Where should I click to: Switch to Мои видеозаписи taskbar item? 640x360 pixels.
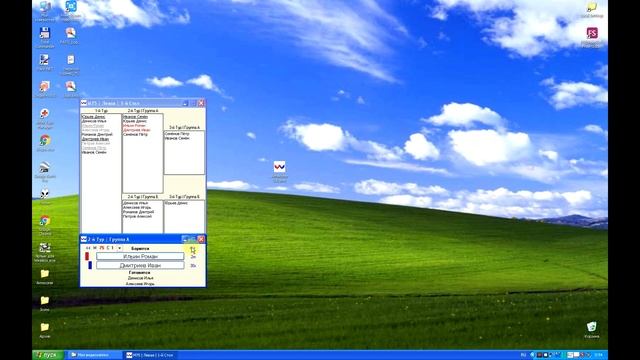[x=94, y=355]
